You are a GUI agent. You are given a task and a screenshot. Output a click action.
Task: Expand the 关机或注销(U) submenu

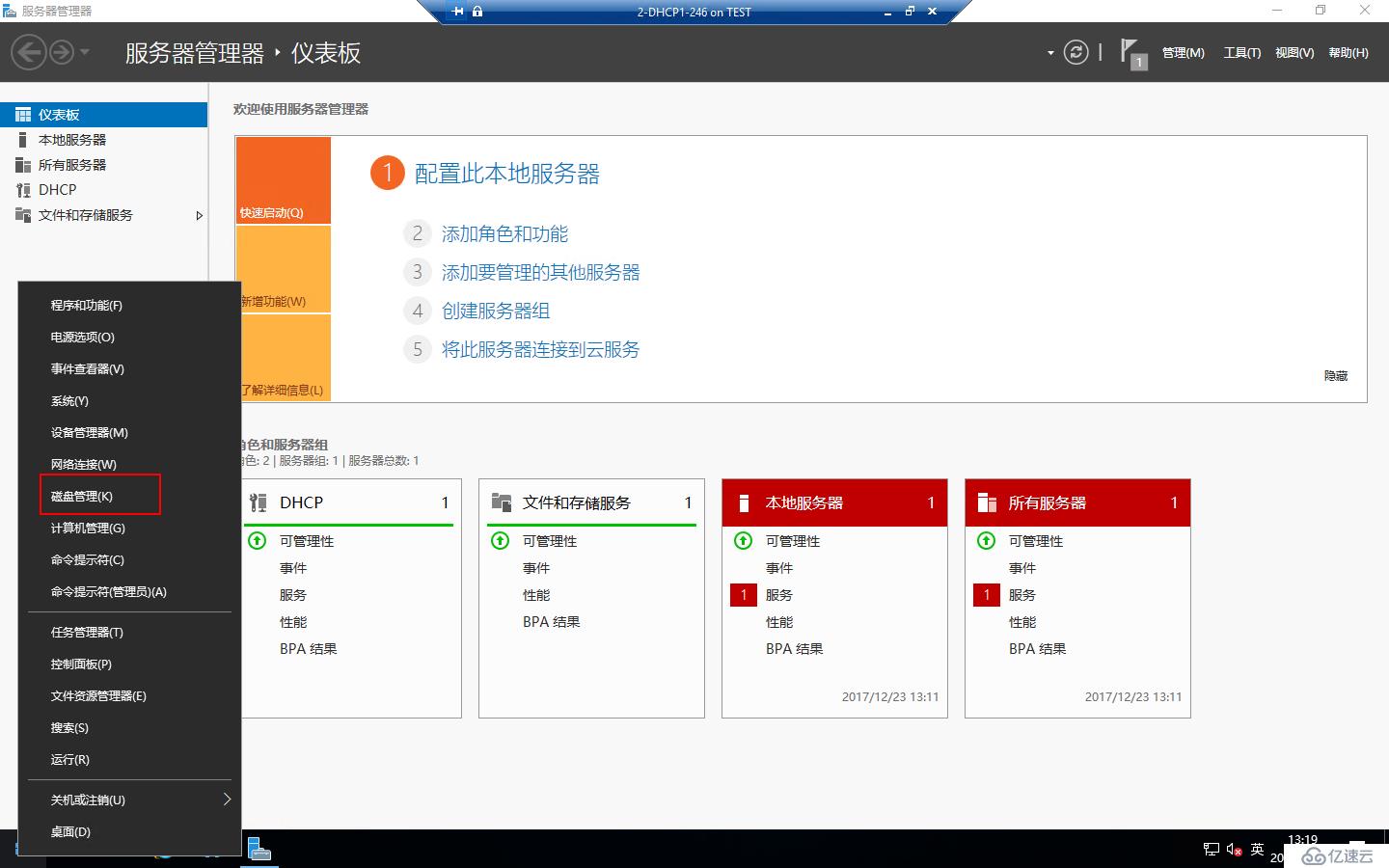(129, 800)
